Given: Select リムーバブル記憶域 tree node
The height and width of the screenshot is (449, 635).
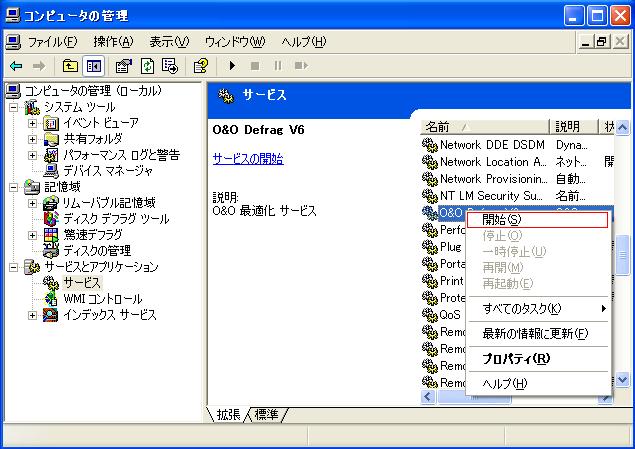Looking at the screenshot, I should click(109, 203).
